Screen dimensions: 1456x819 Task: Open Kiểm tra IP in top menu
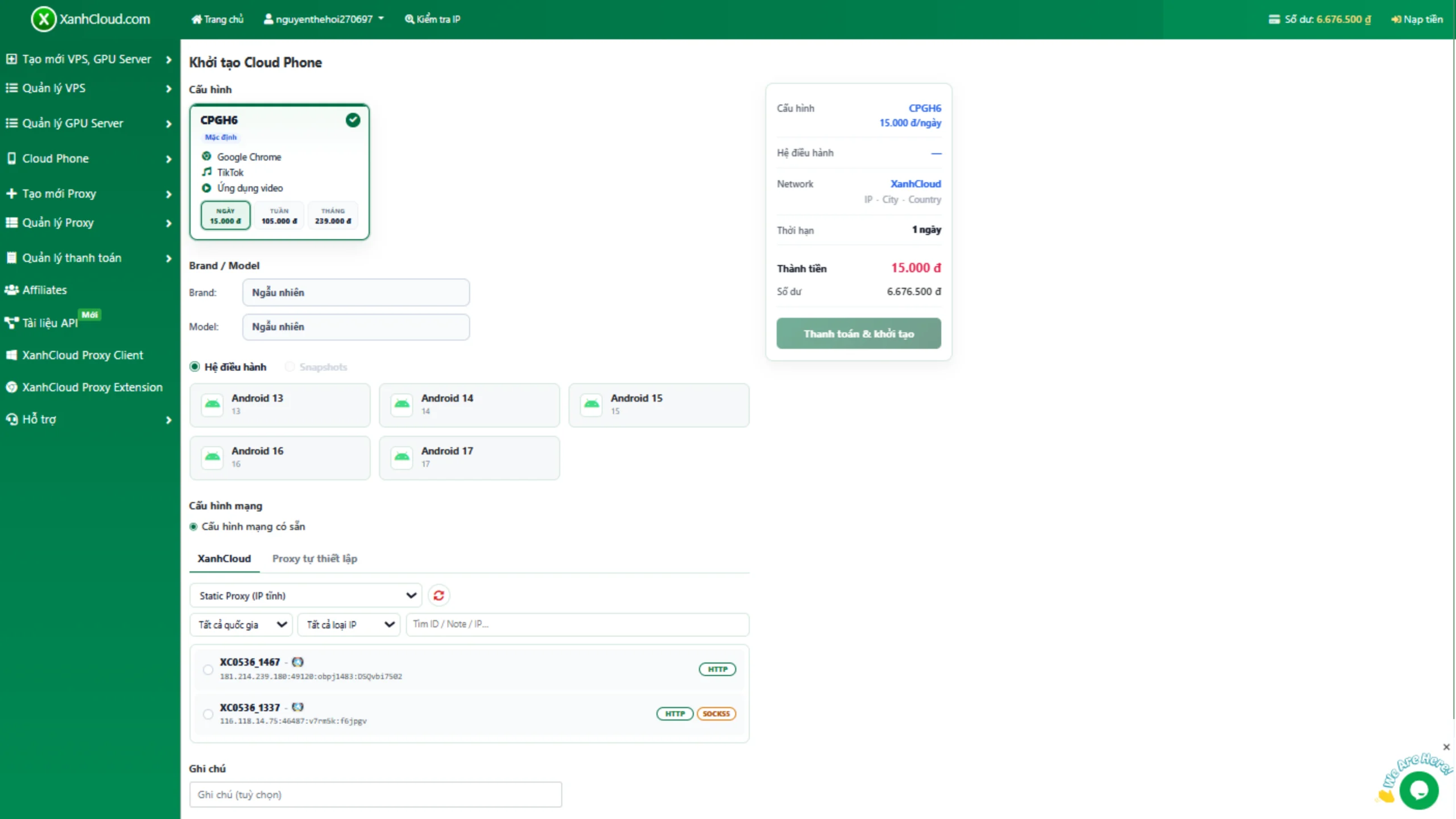pyautogui.click(x=432, y=19)
